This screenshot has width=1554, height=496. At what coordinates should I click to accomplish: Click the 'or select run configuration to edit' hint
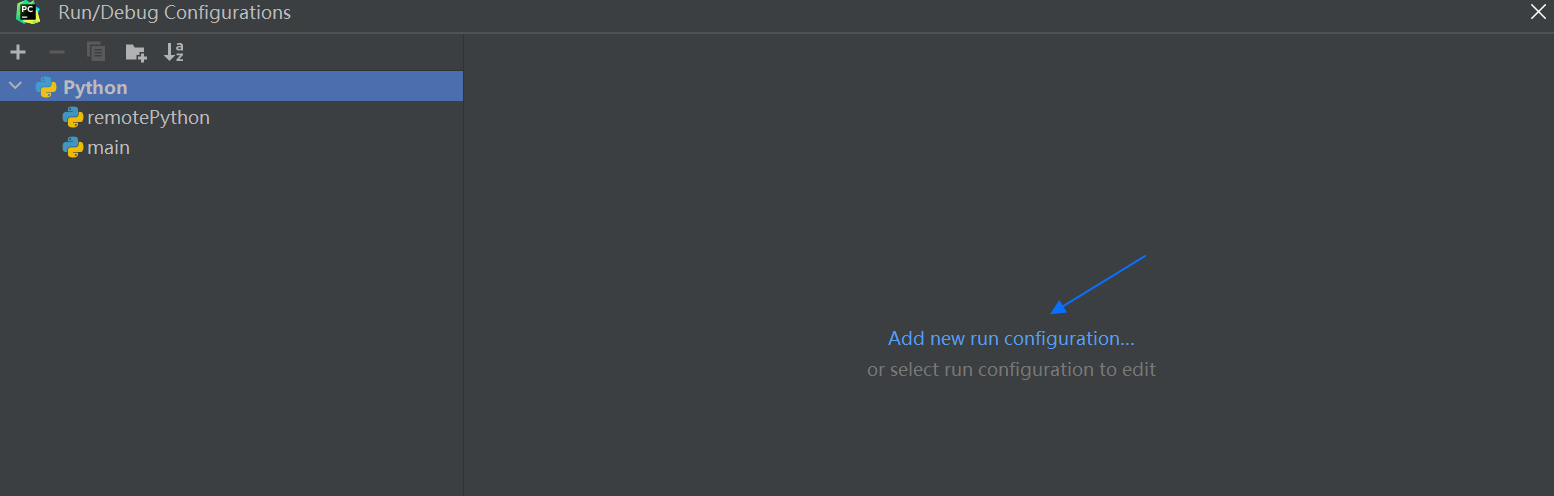1011,369
